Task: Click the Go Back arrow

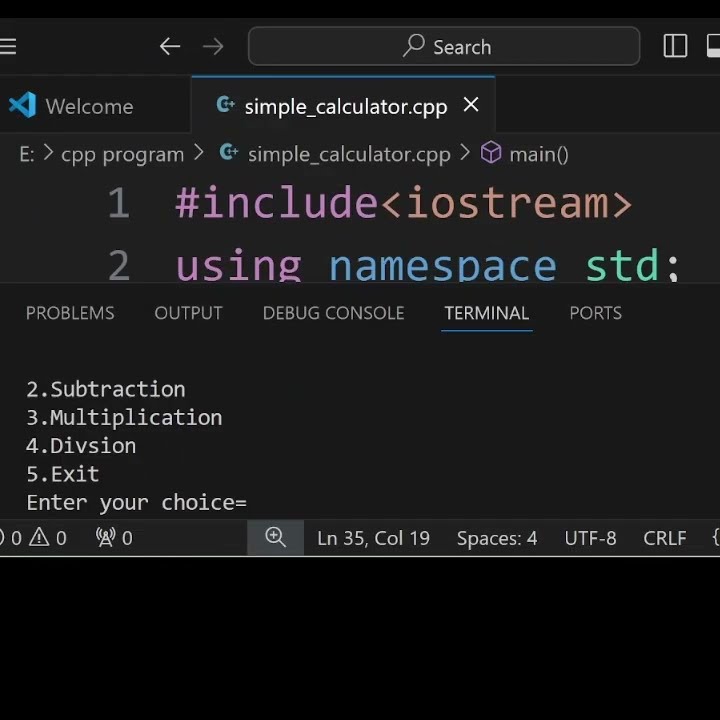Action: pos(170,46)
